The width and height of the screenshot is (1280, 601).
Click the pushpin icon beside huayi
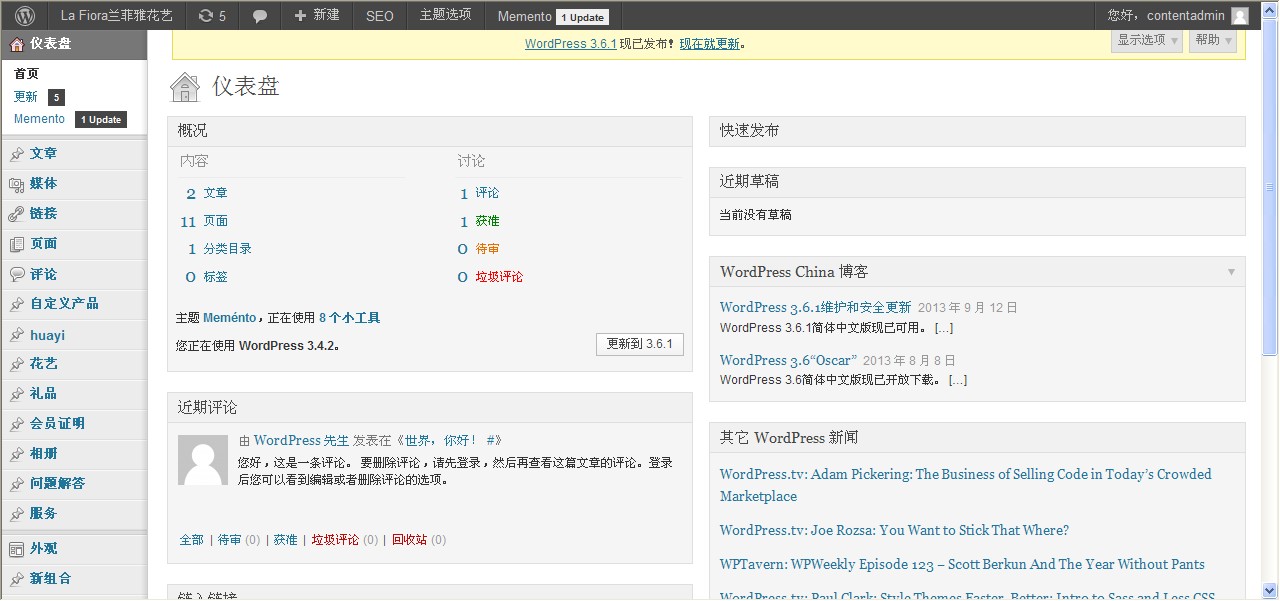pos(16,335)
